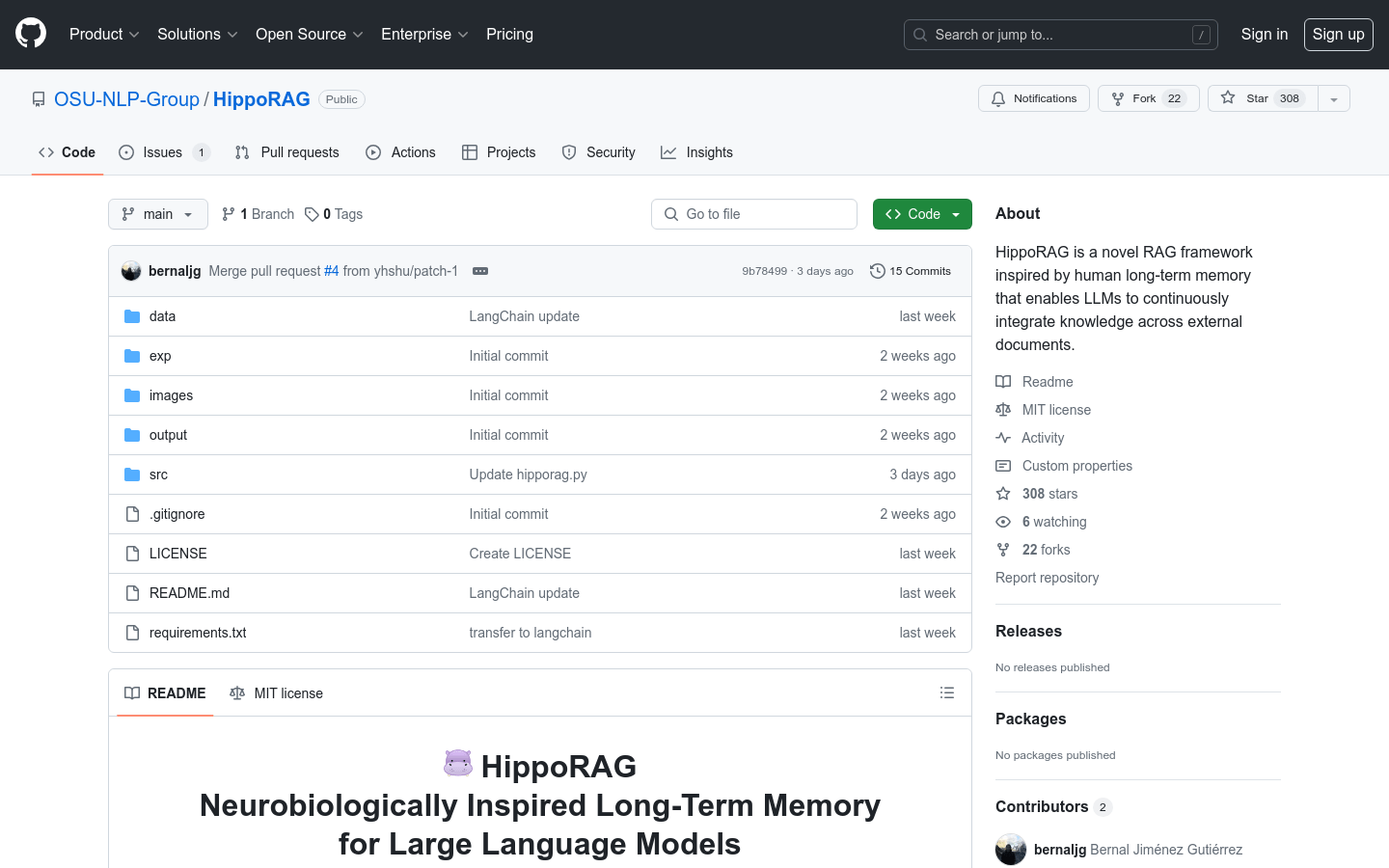Open the green Code dropdown button
The height and width of the screenshot is (868, 1389).
pos(922,214)
